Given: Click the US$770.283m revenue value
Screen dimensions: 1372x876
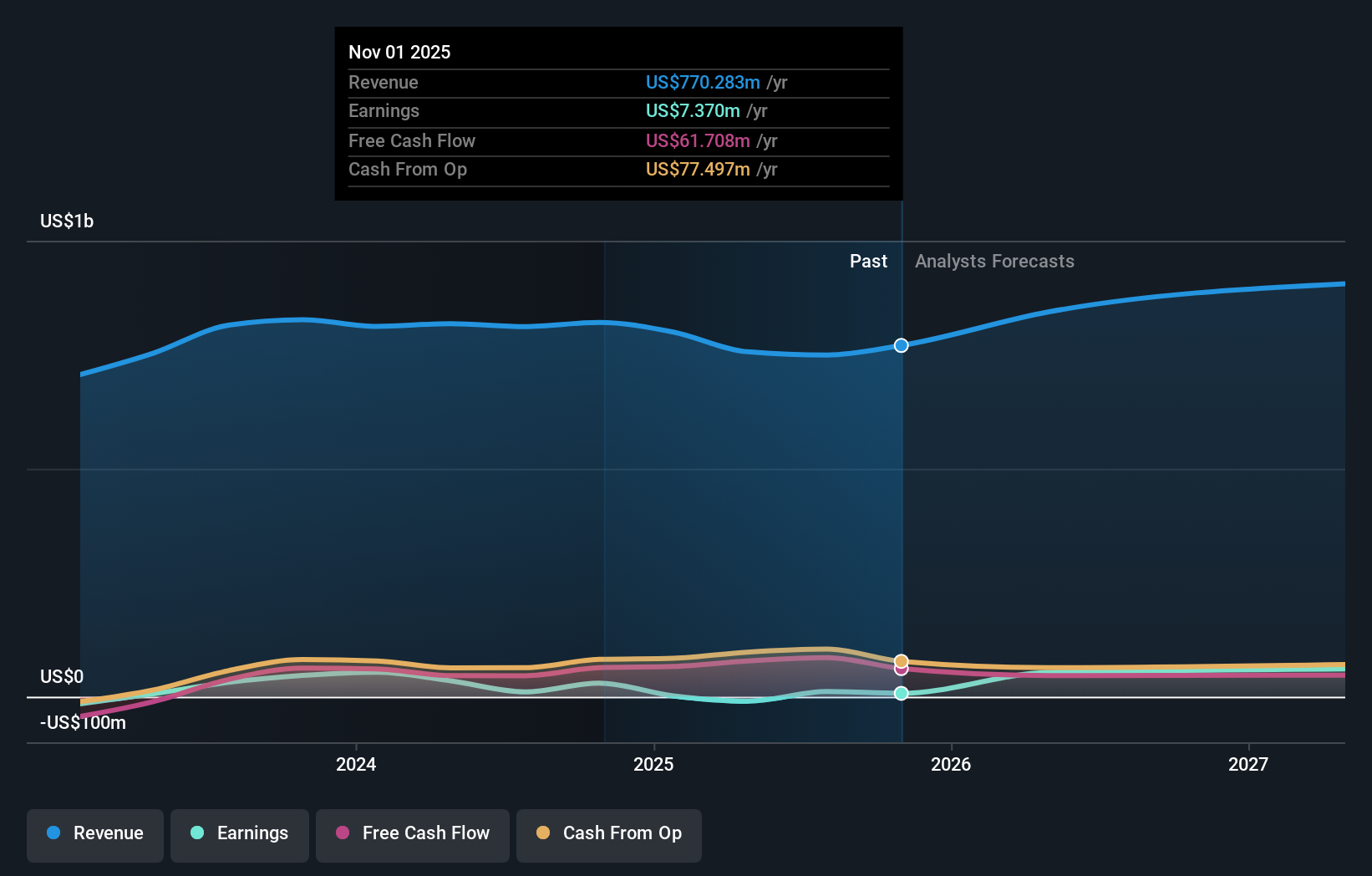Looking at the screenshot, I should 703,82.
